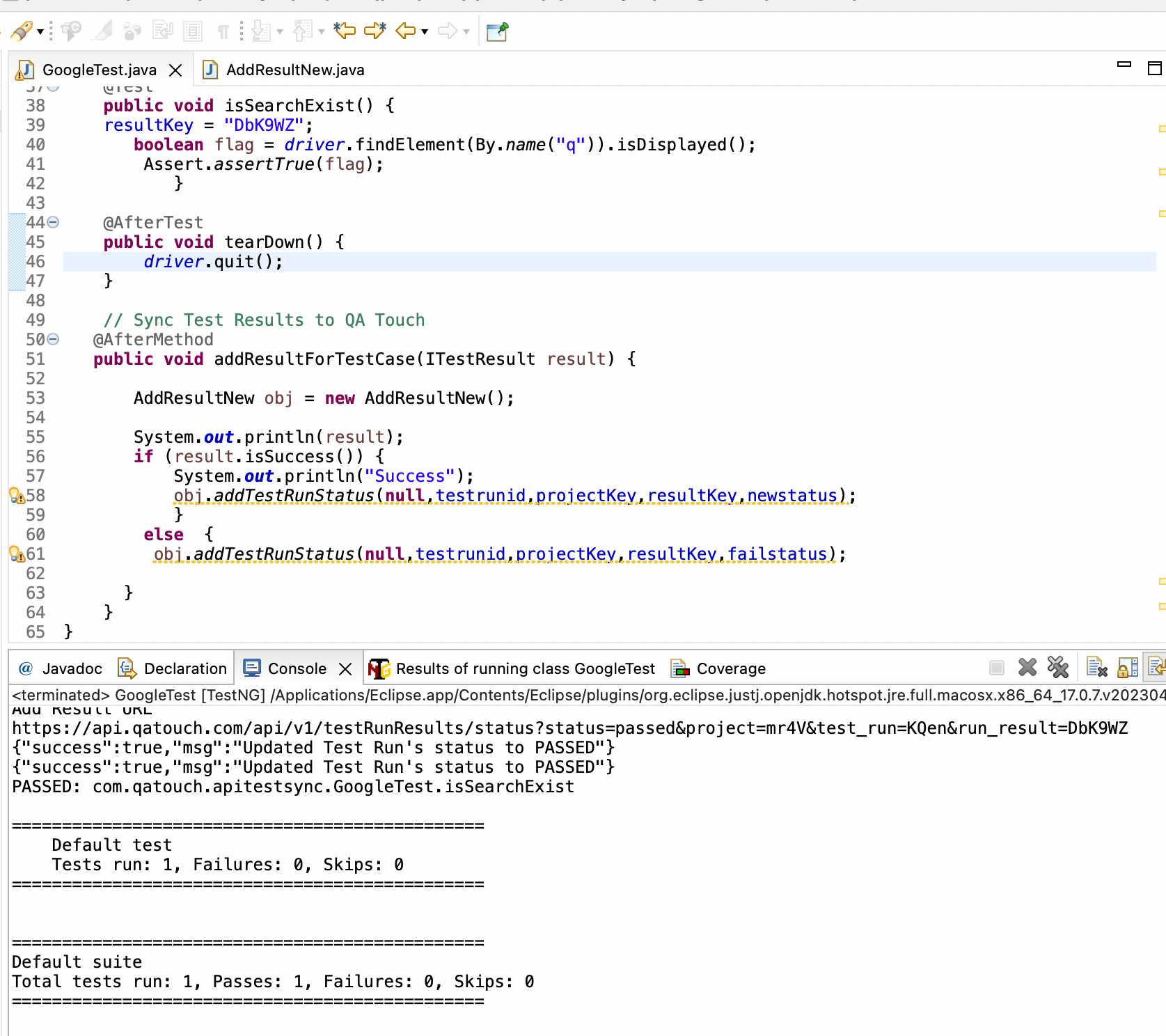The height and width of the screenshot is (1036, 1166).
Task: Select the Console view tab
Action: 297,668
